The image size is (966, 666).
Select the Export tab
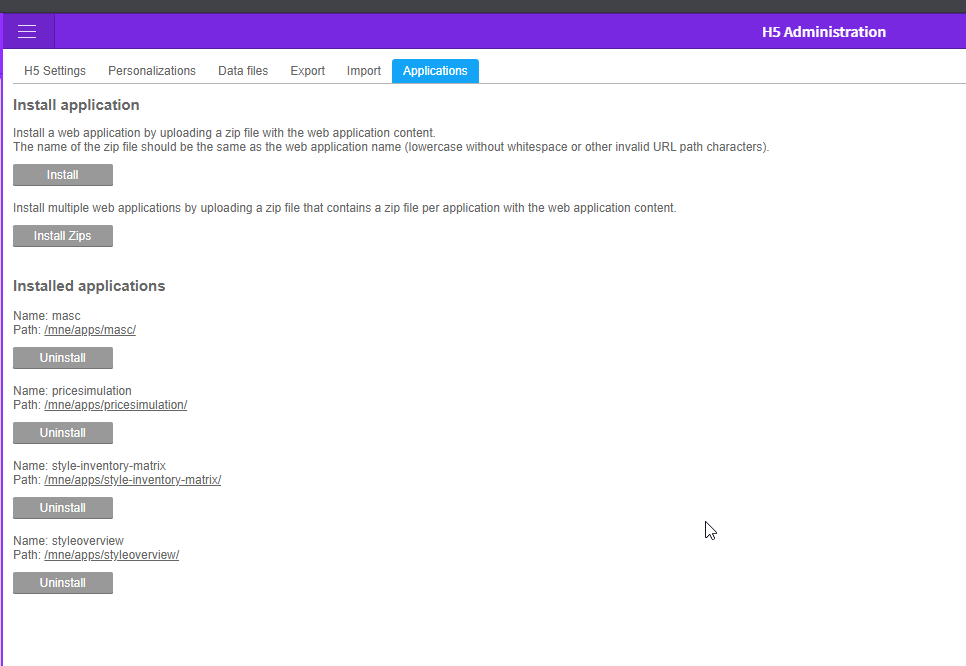tap(307, 71)
